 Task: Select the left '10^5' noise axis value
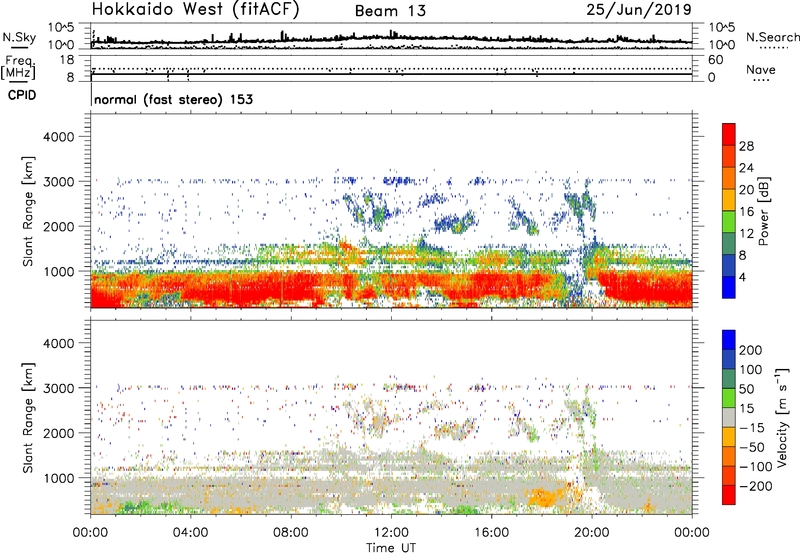click(x=61, y=28)
